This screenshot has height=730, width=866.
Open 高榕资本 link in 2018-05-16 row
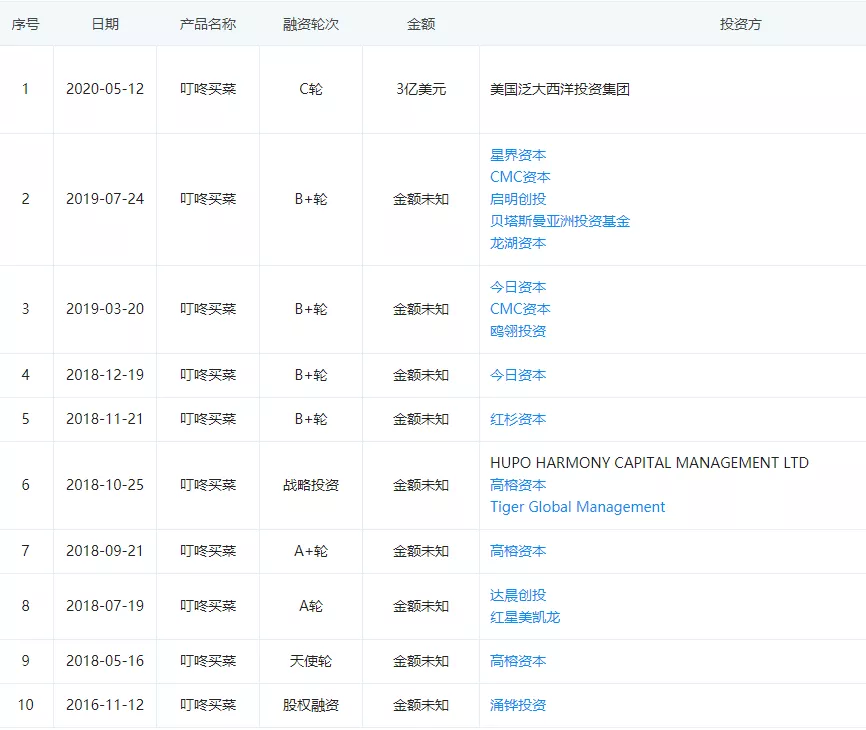click(x=518, y=661)
